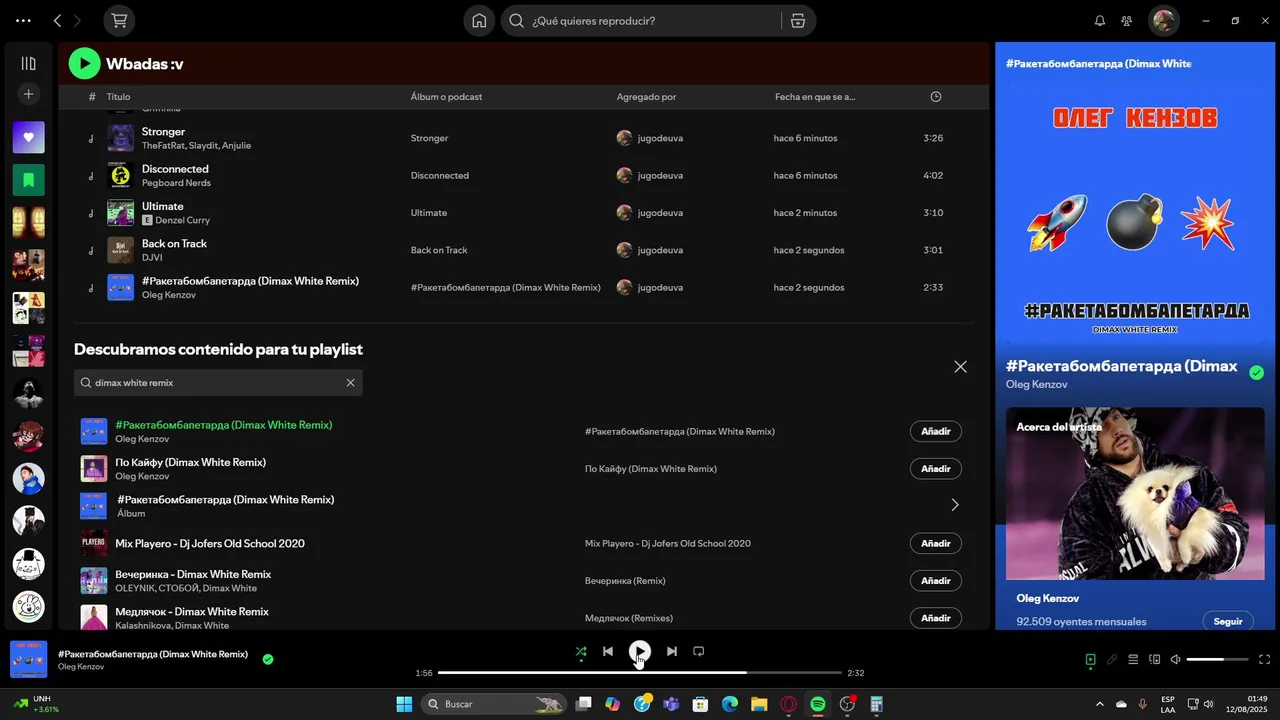The image size is (1280, 720).
Task: Add По Кайфу (Dimax White Remix) via Añadir
Action: pos(936,469)
